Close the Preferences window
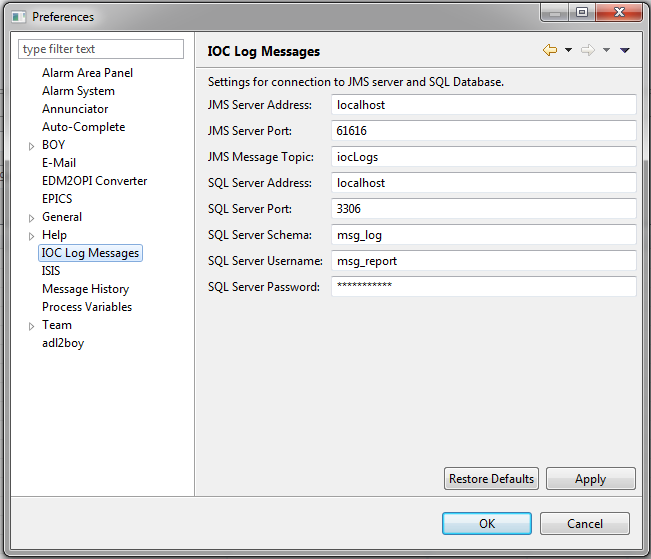 pos(619,12)
